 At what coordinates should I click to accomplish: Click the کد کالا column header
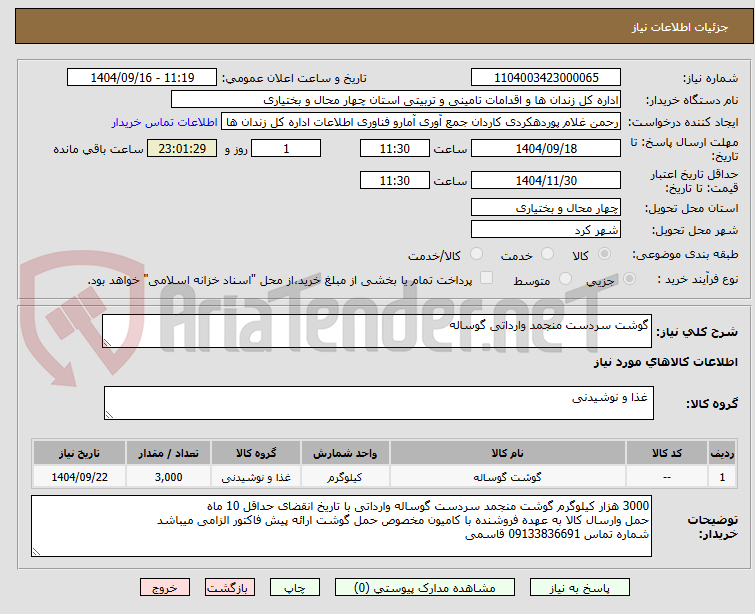coord(667,453)
